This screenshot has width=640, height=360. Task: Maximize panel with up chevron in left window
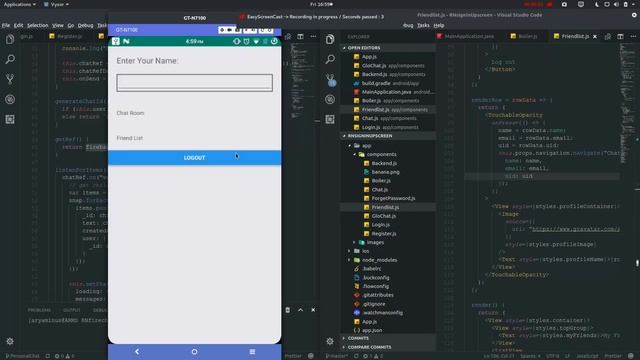pos(300,310)
